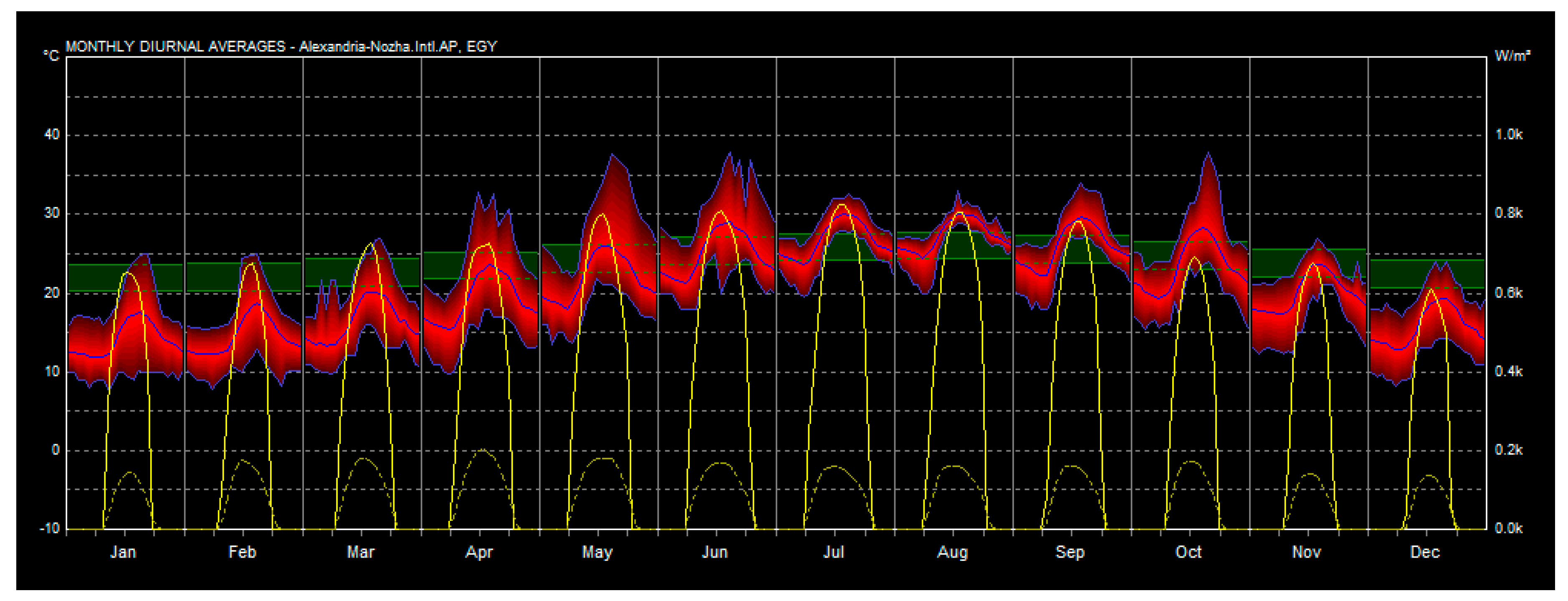Screen dimensions: 1568x601
Task: Click the Sep month label
Action: tap(1070, 552)
